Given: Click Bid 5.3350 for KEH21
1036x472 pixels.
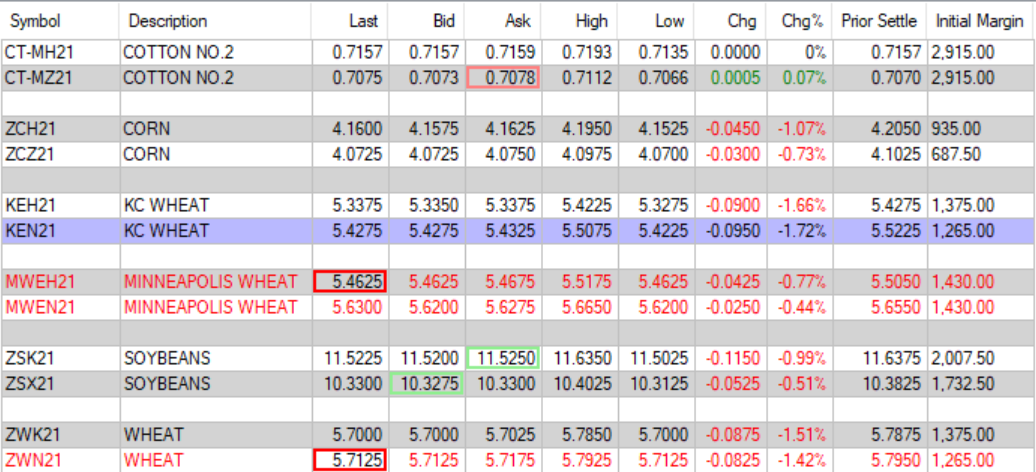Looking at the screenshot, I should tap(426, 206).
